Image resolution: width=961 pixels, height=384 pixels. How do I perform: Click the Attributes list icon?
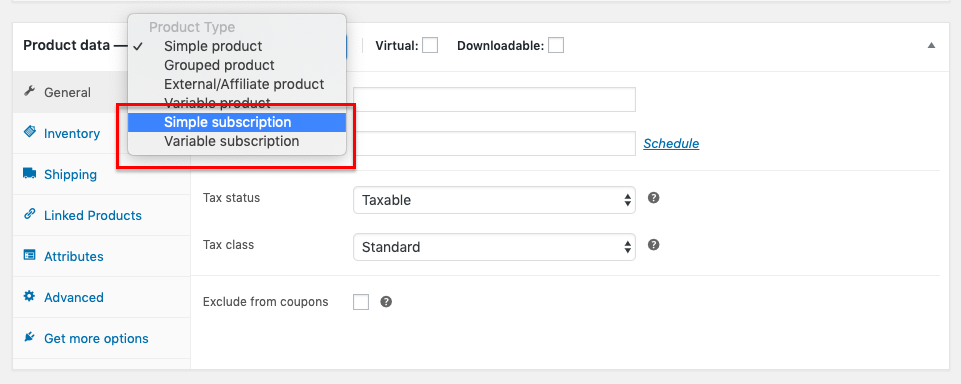click(29, 256)
